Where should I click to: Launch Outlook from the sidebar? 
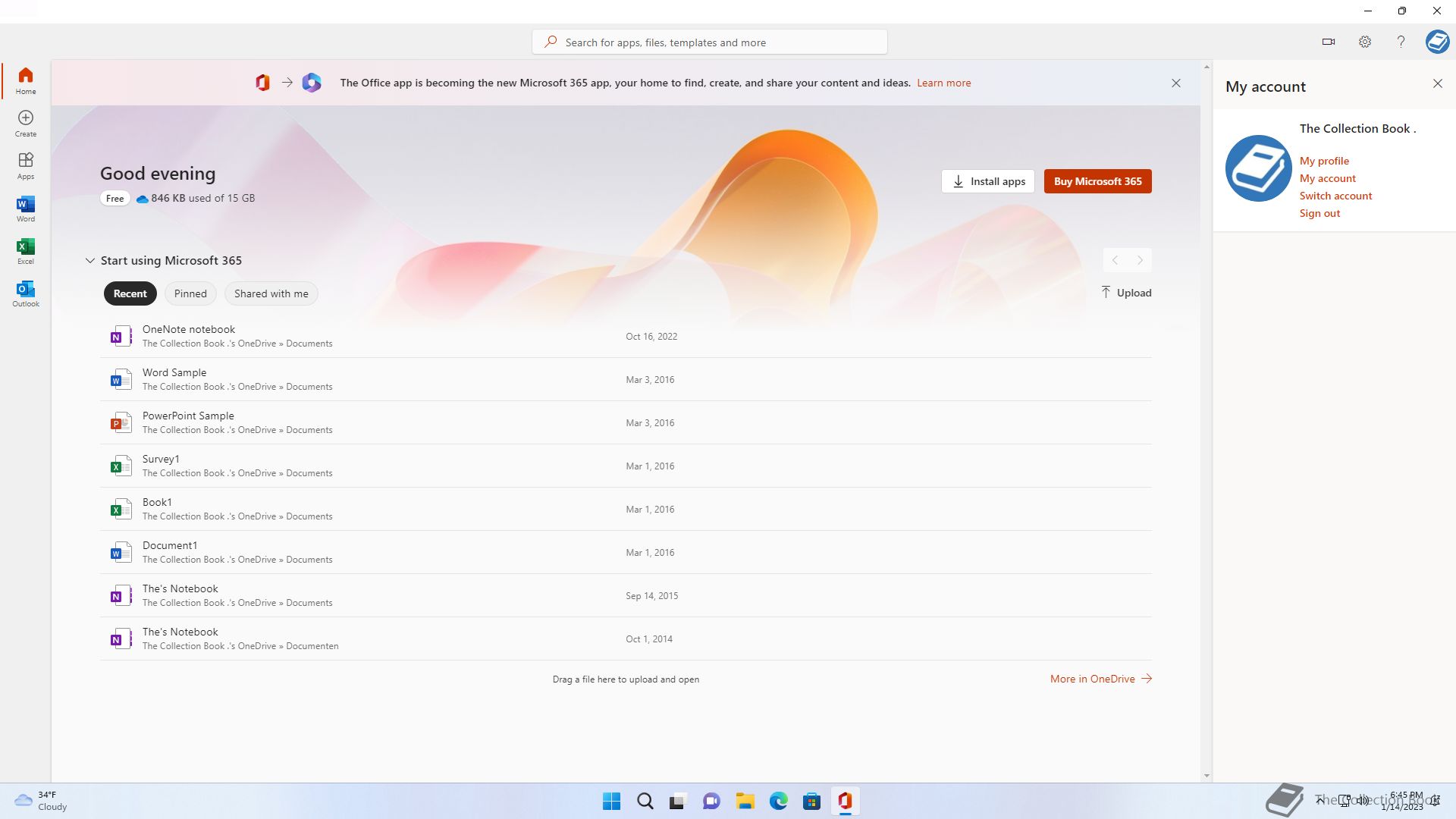[26, 293]
